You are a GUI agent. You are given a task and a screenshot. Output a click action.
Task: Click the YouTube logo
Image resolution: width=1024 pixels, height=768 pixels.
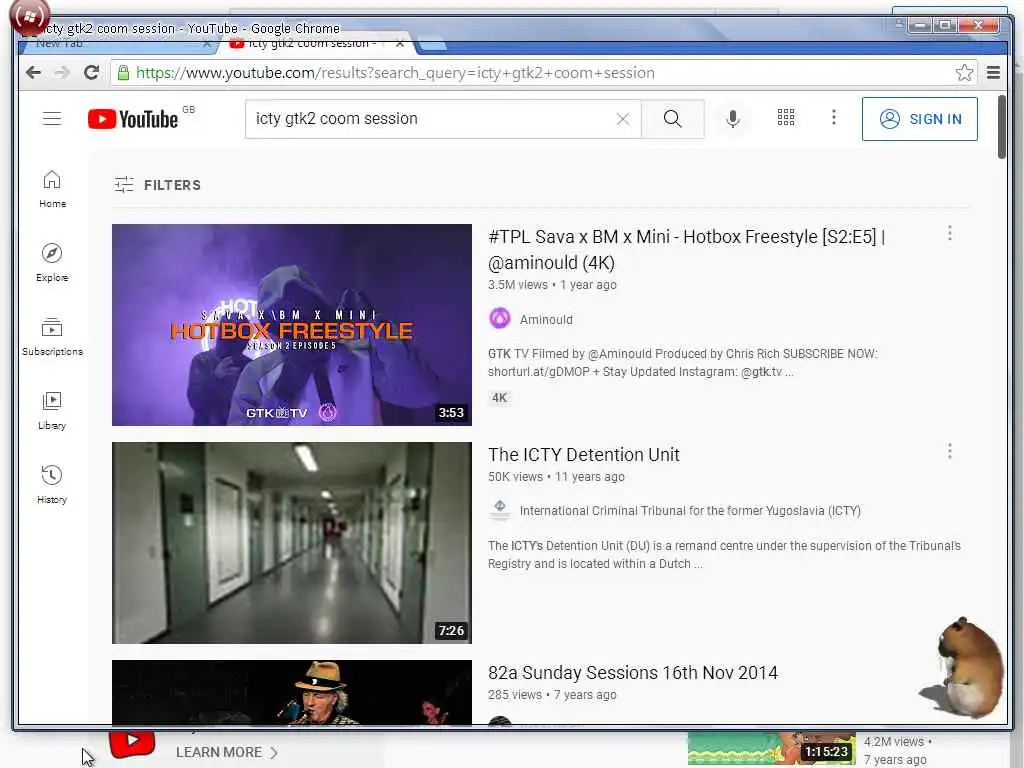click(133, 119)
